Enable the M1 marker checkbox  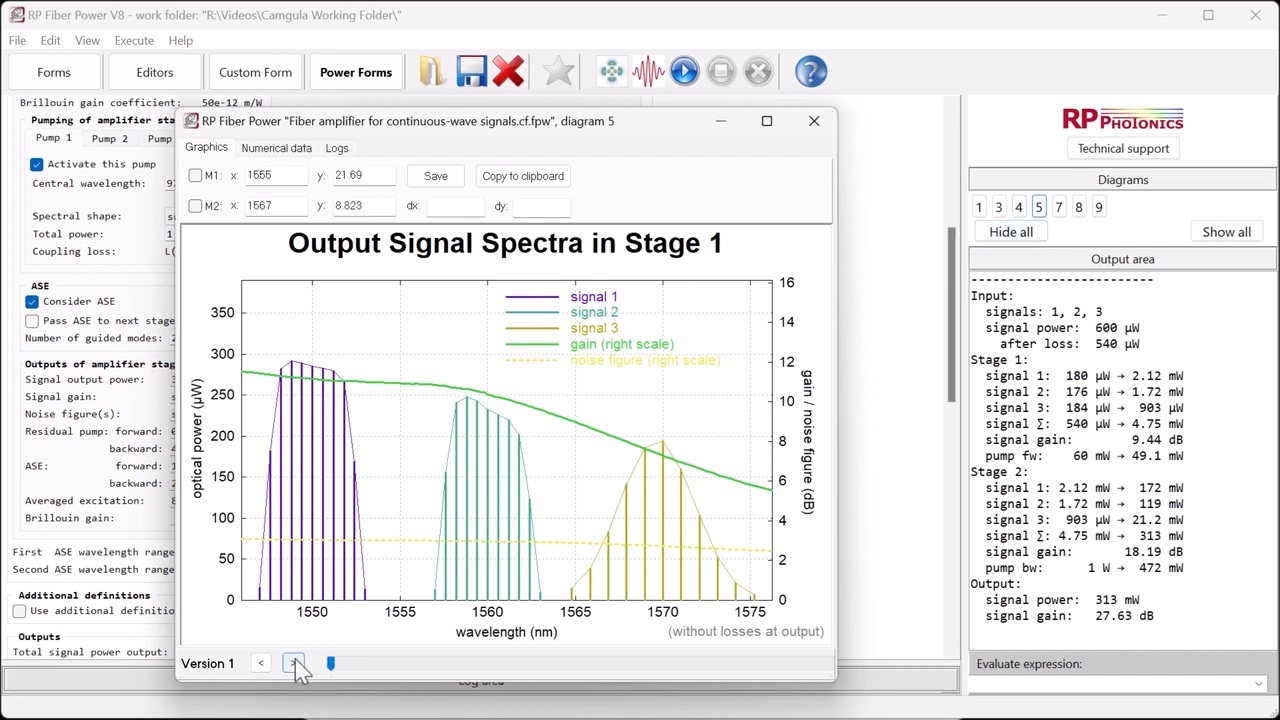pyautogui.click(x=196, y=176)
